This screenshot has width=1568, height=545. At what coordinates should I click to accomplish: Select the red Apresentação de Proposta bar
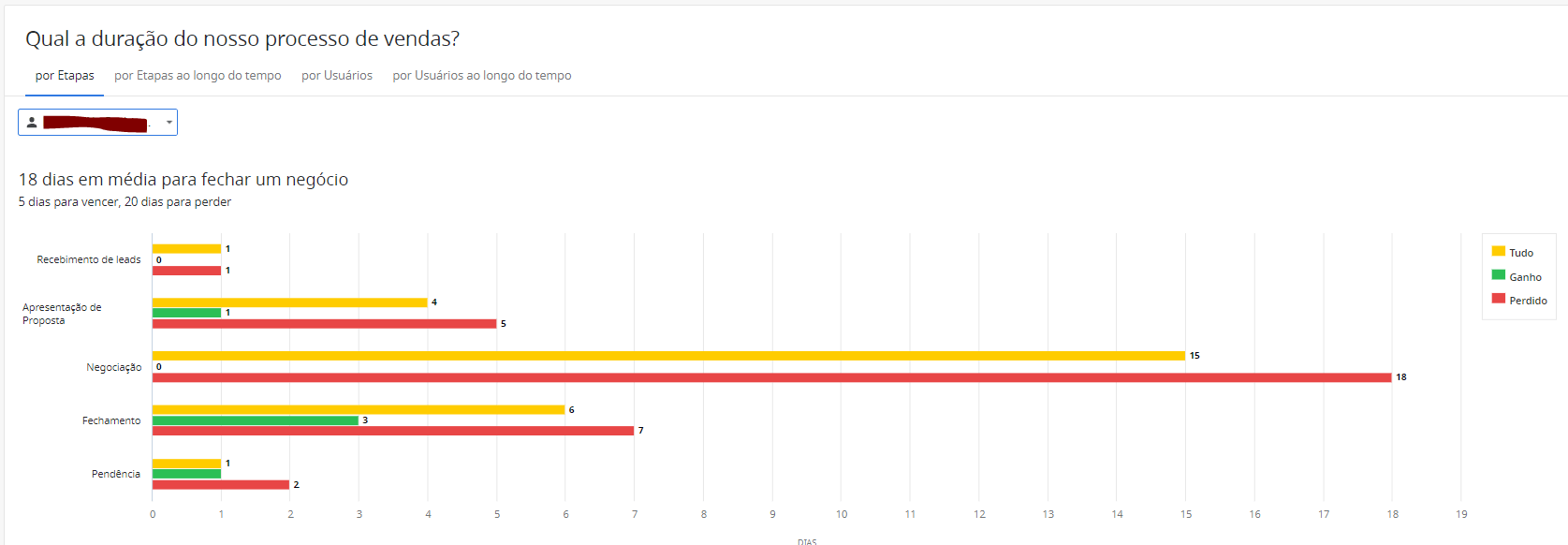[324, 324]
